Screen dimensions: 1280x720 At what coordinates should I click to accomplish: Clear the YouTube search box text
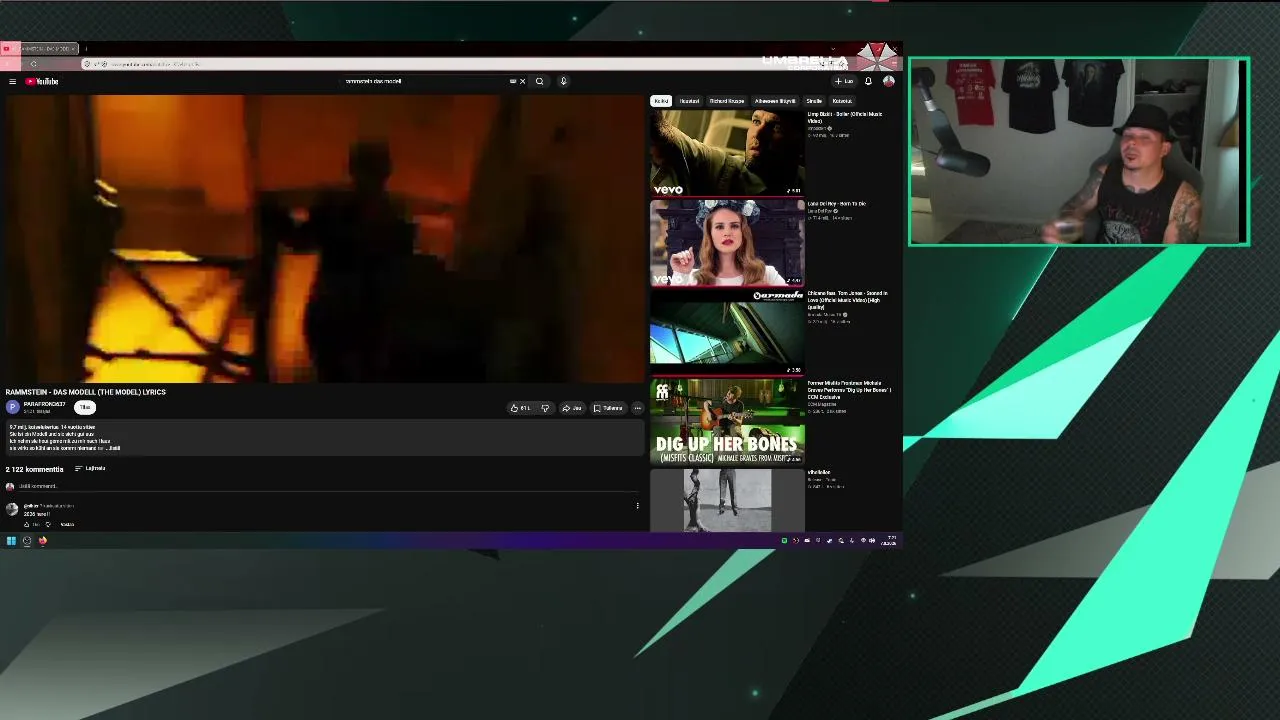pos(522,82)
